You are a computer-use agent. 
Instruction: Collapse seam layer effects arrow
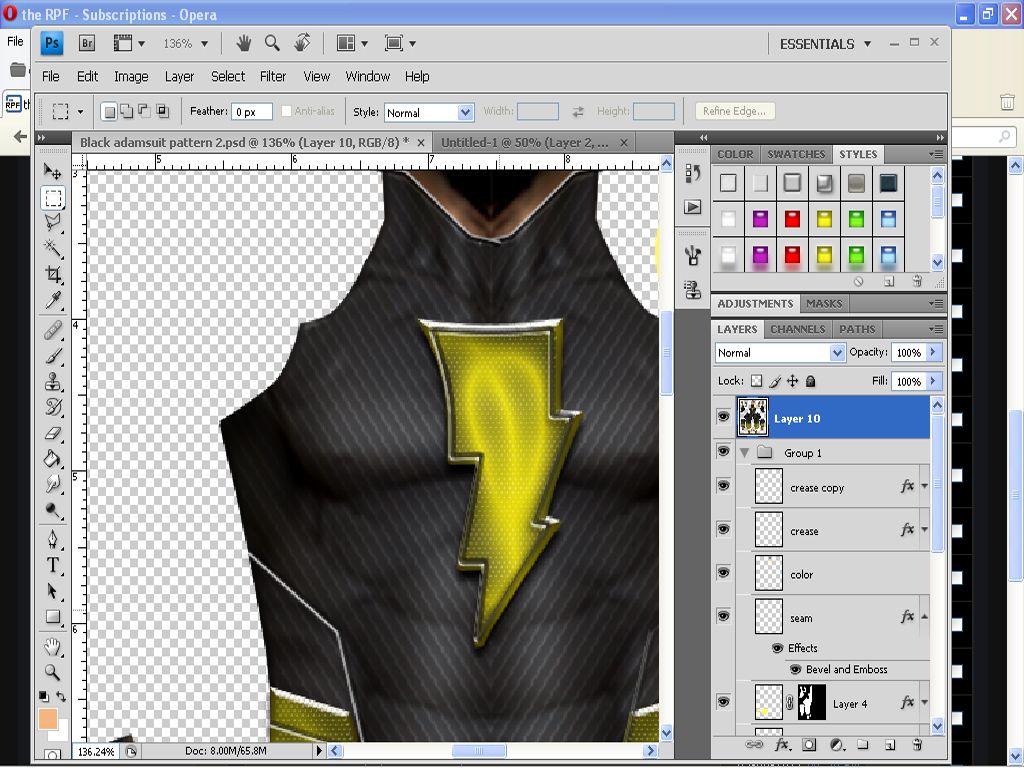(924, 616)
